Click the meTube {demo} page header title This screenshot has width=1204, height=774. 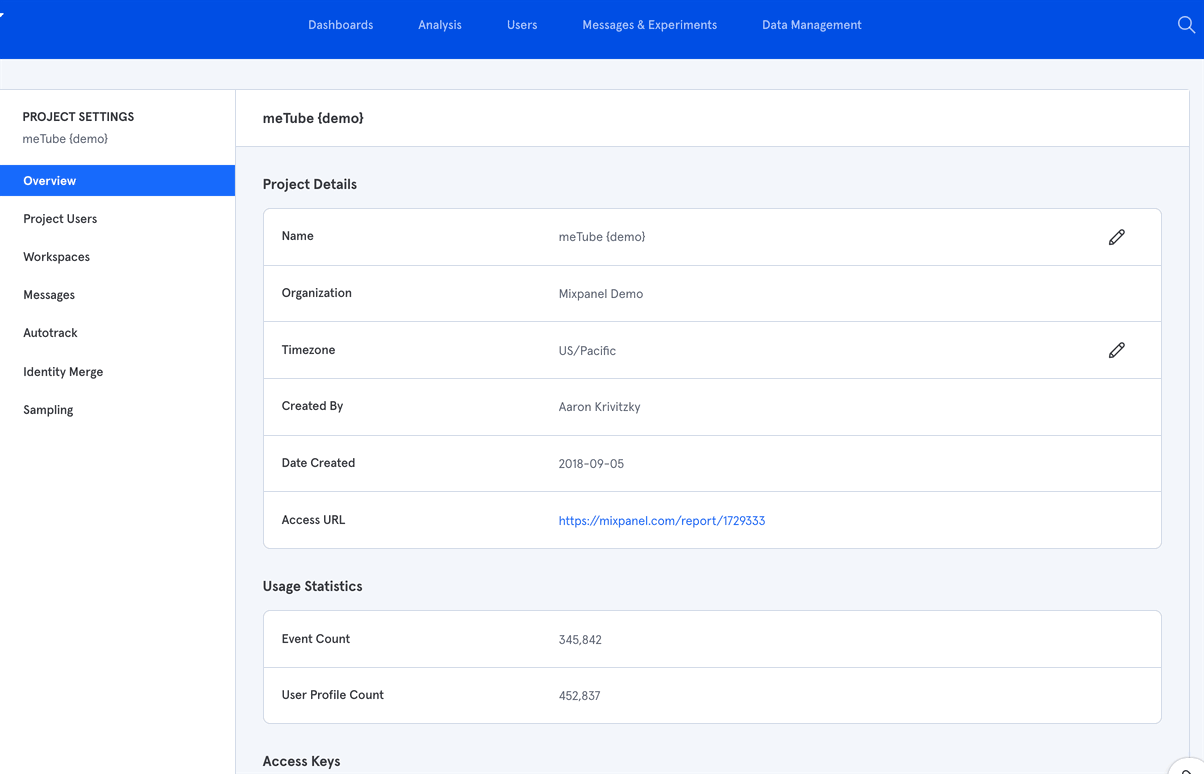(313, 118)
